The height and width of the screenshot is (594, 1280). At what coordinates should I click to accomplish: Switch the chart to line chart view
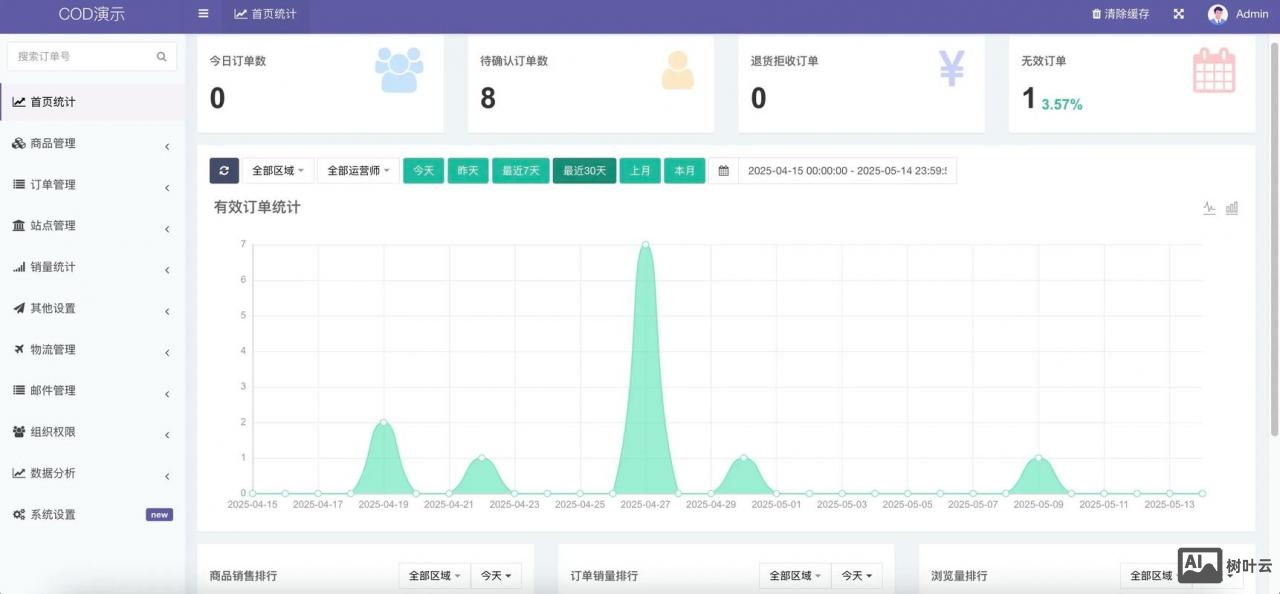[x=1208, y=208]
